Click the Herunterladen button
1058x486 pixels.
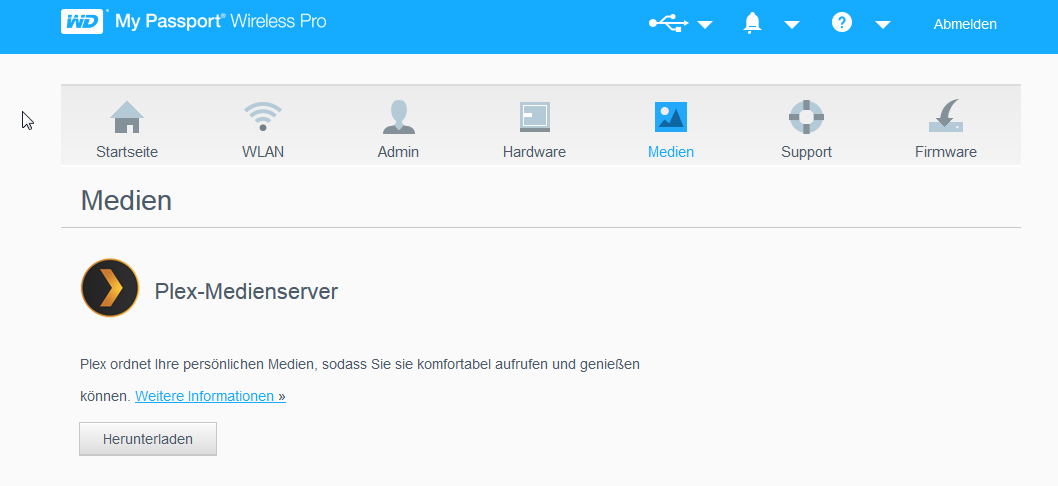148,439
